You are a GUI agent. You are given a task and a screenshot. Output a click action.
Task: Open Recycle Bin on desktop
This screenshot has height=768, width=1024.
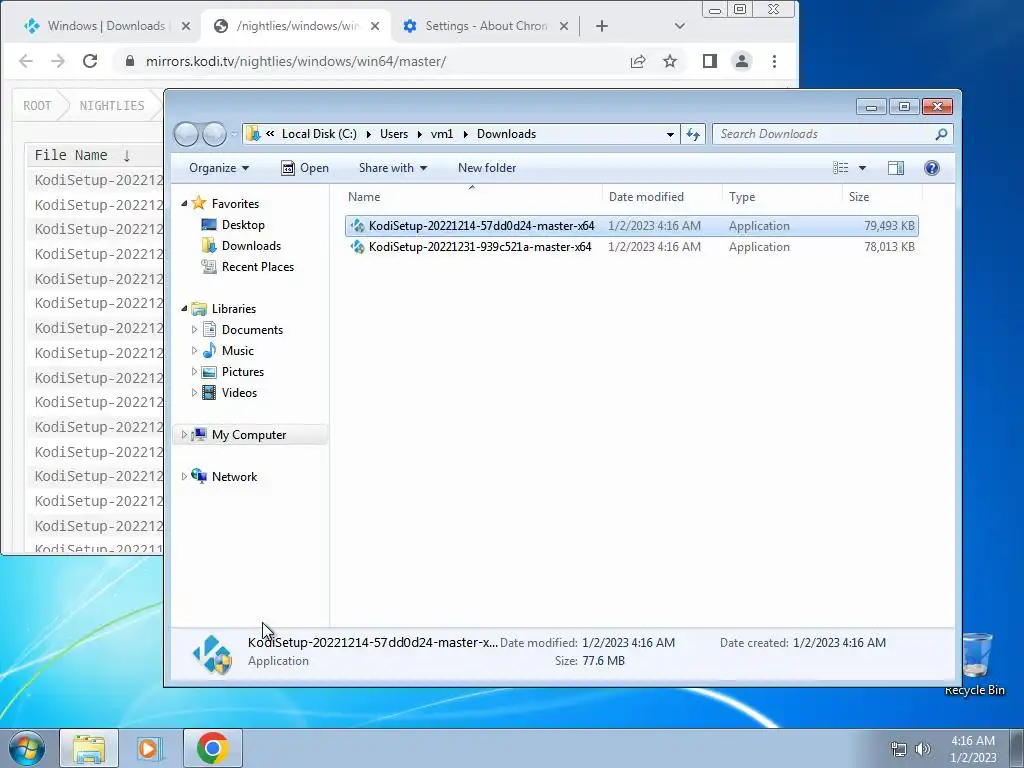pyautogui.click(x=976, y=664)
